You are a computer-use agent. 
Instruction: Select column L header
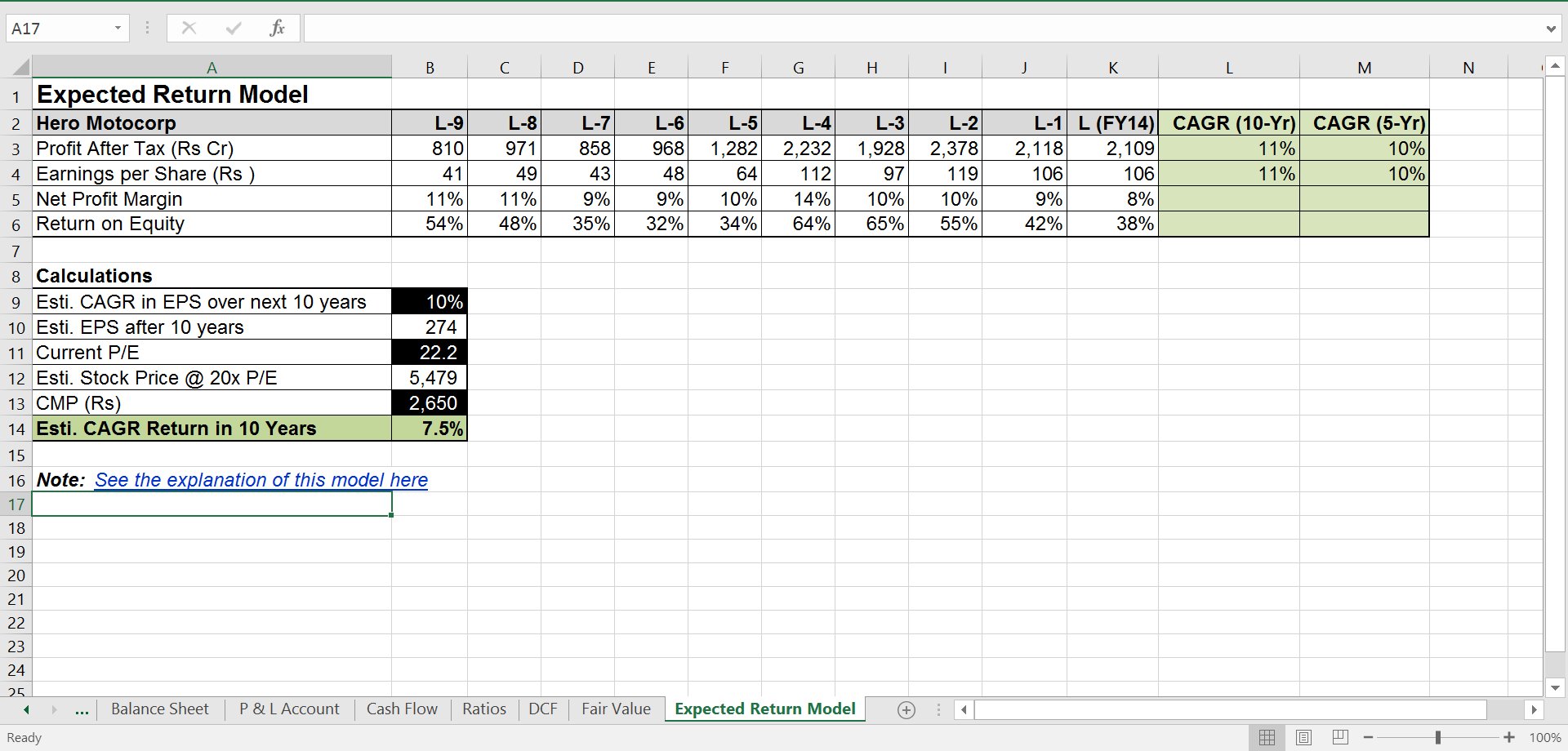click(1229, 67)
